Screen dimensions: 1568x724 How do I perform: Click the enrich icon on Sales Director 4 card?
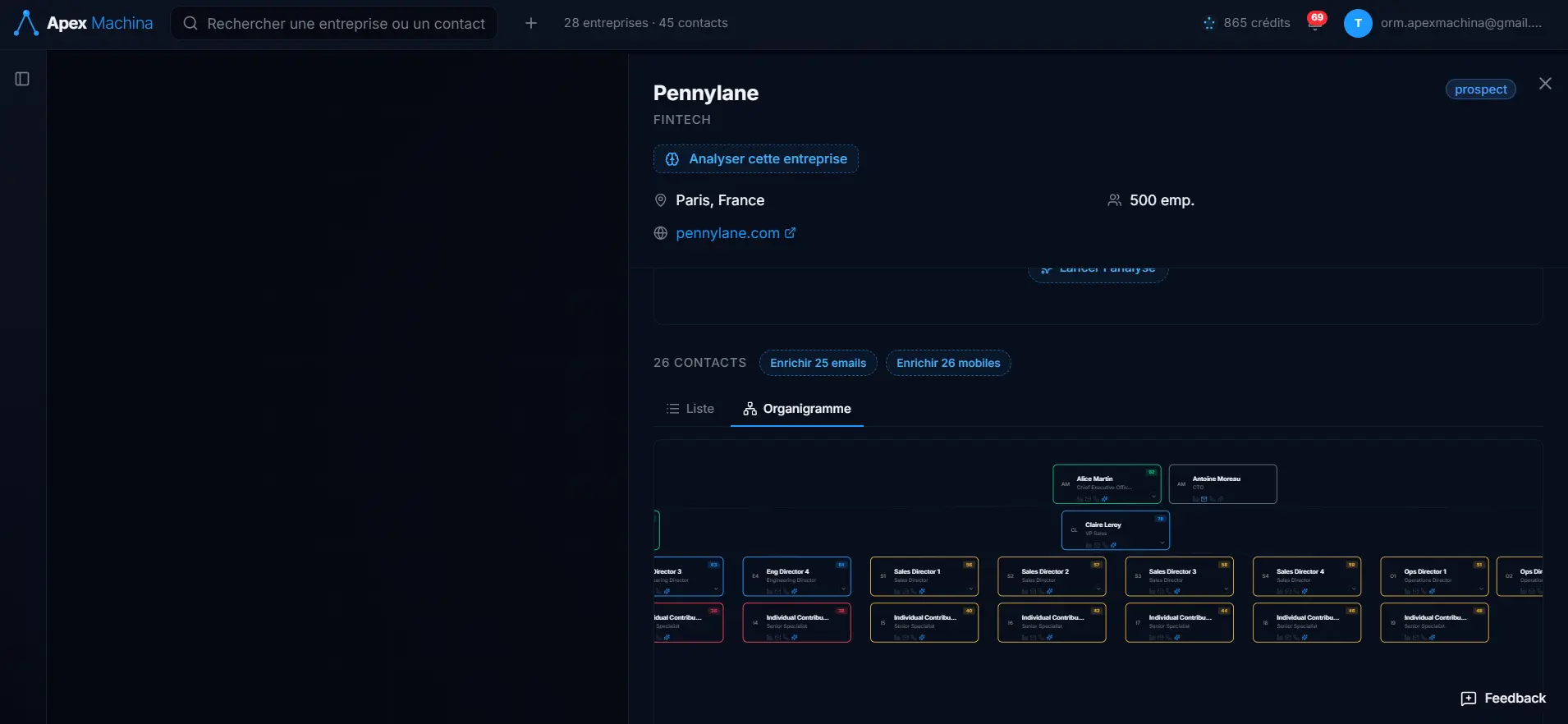pyautogui.click(x=1304, y=591)
